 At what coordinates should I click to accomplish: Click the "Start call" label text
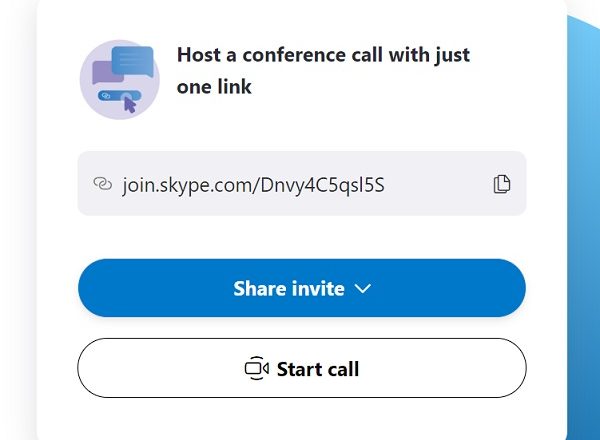point(317,369)
